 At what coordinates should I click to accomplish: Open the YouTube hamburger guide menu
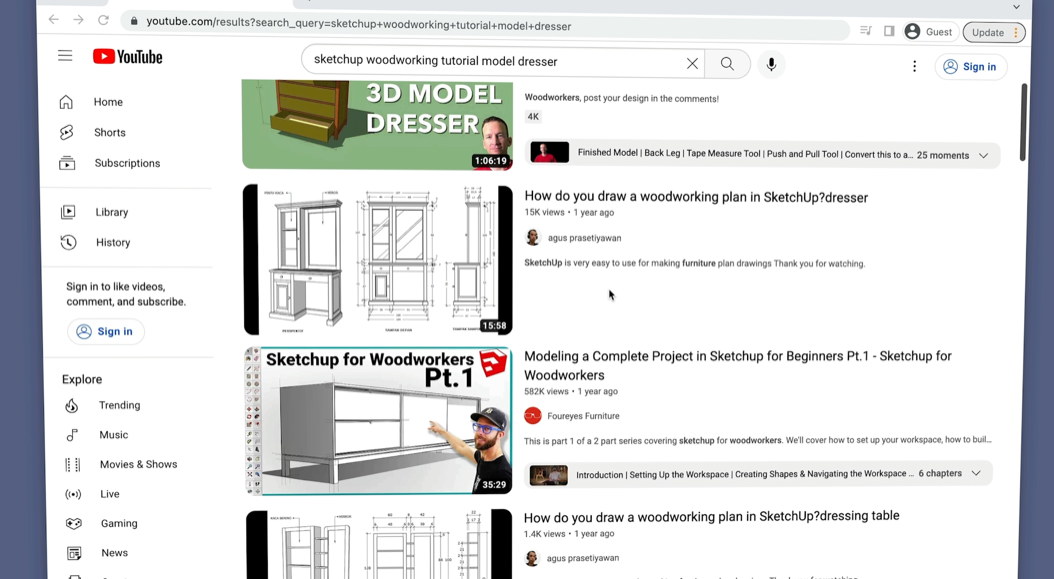point(65,56)
